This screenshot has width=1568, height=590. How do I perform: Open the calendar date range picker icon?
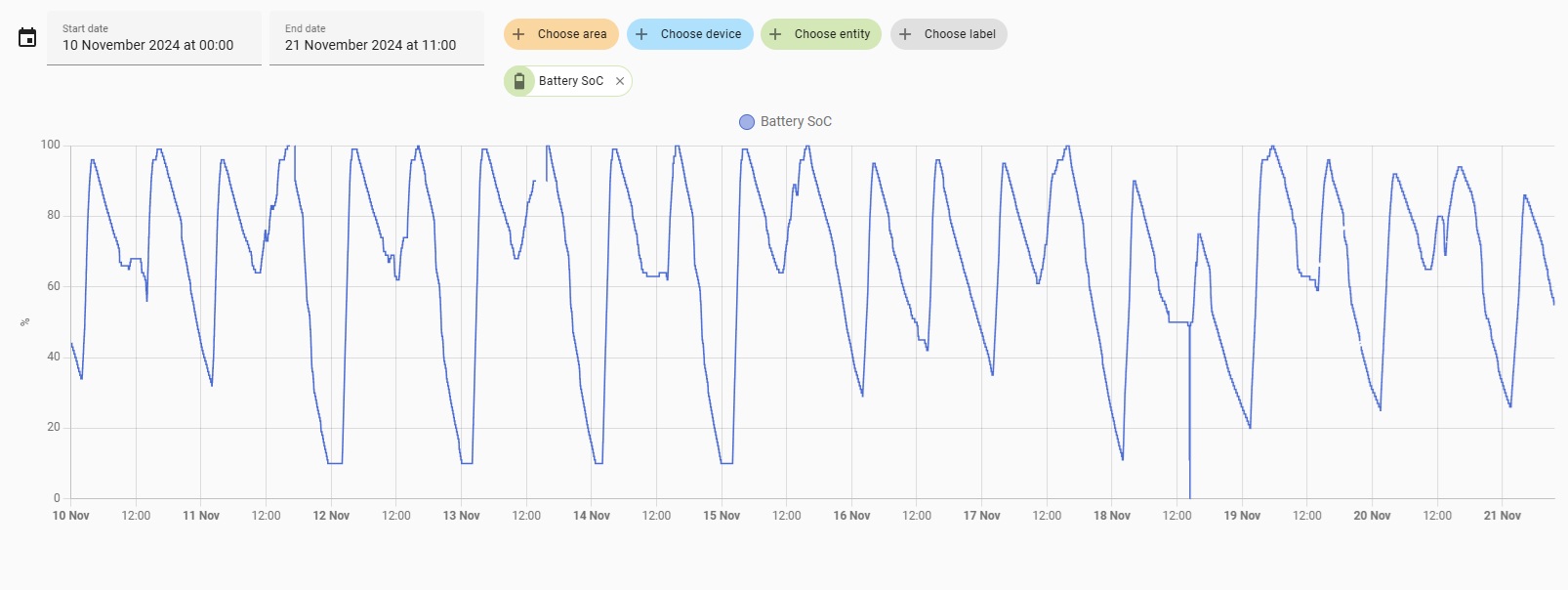27,38
